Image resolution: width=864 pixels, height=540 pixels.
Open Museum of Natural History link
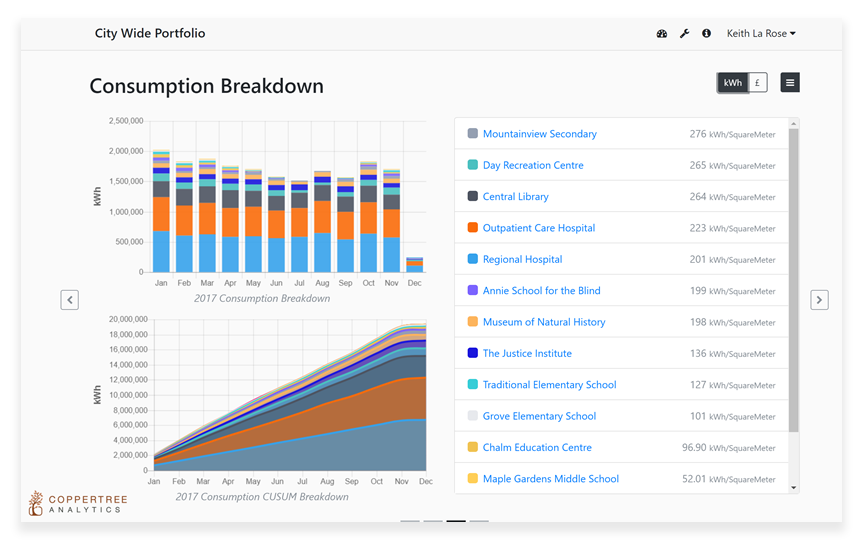(544, 322)
